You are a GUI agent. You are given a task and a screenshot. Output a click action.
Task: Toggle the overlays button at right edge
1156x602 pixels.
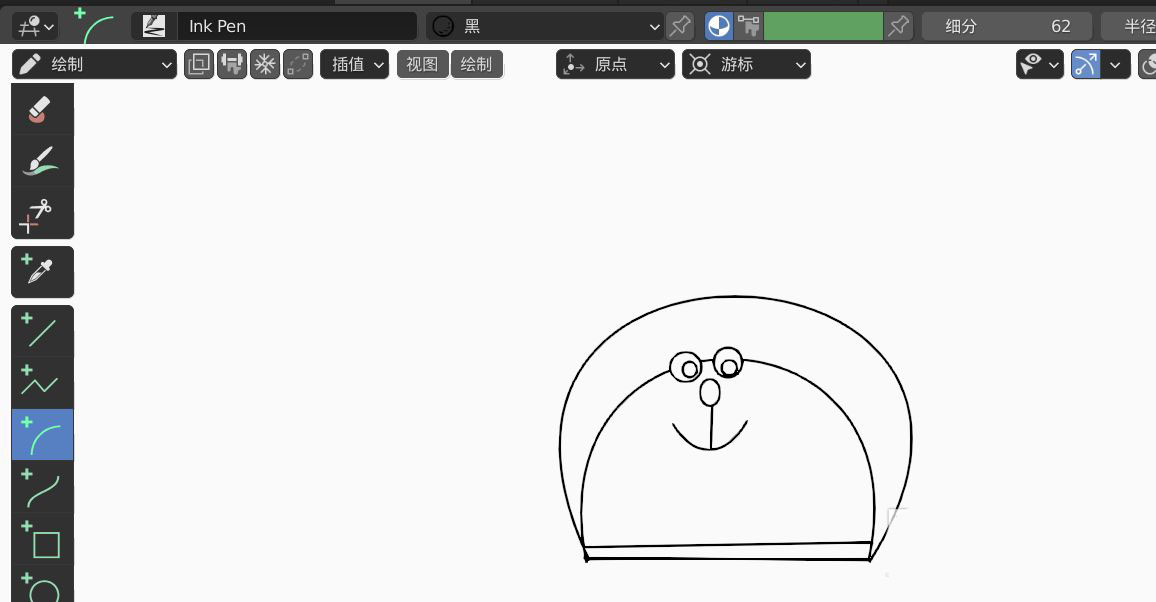click(1148, 65)
